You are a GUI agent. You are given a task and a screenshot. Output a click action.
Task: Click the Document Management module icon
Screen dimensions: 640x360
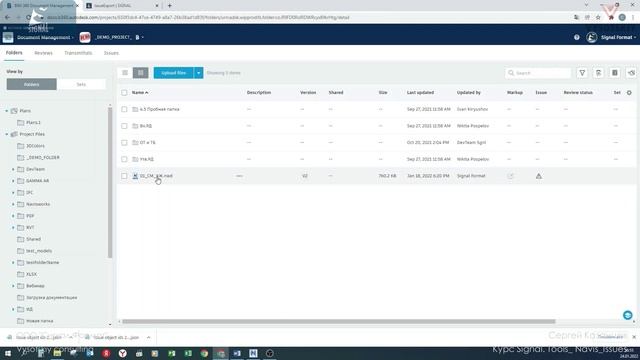tap(8, 37)
